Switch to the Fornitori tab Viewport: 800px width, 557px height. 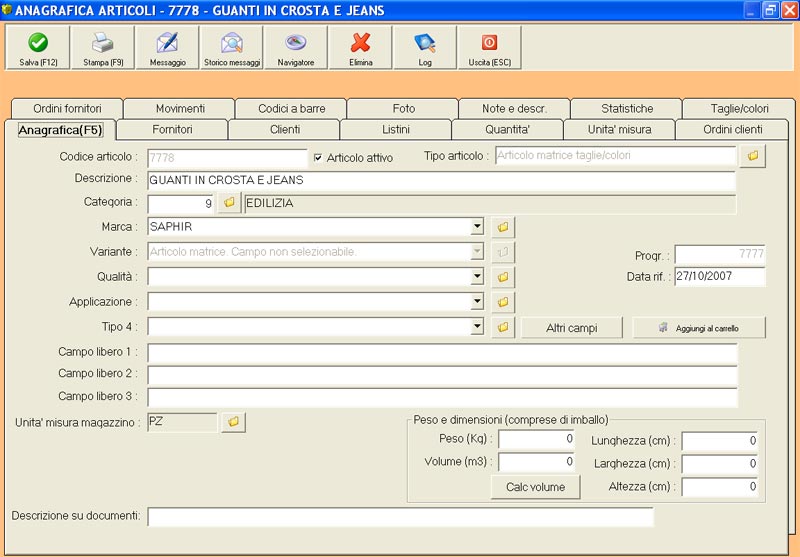(172, 130)
